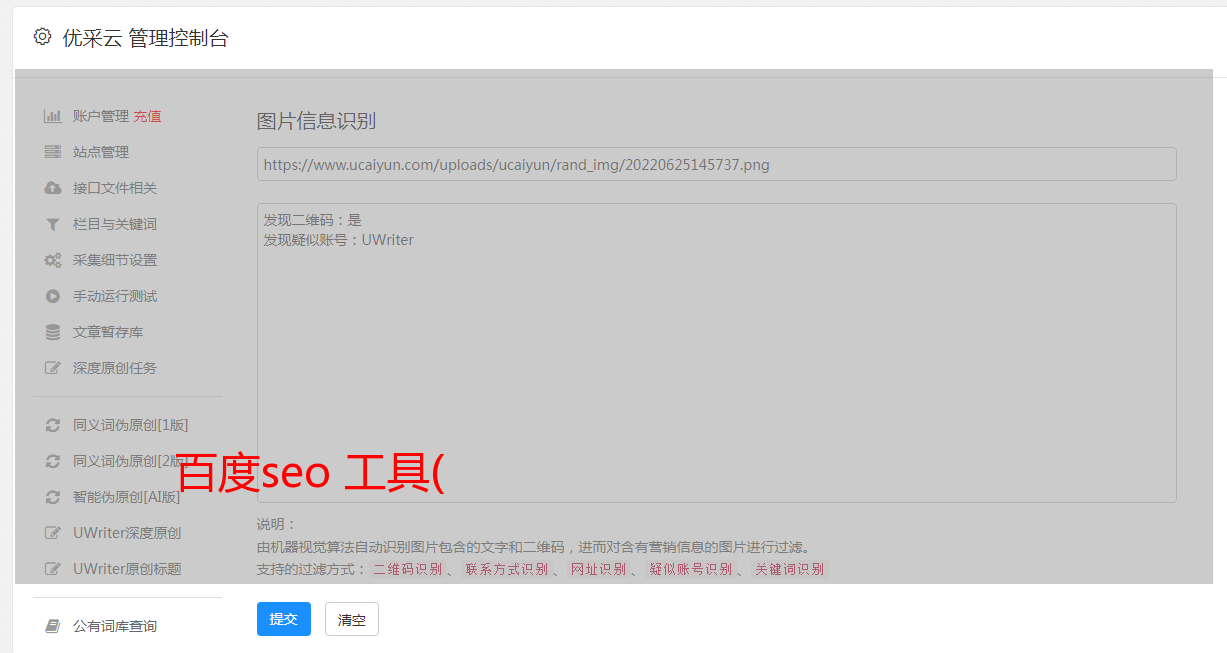The width and height of the screenshot is (1227, 653).
Task: Click the 联系方式识别 tag
Action: [x=507, y=569]
